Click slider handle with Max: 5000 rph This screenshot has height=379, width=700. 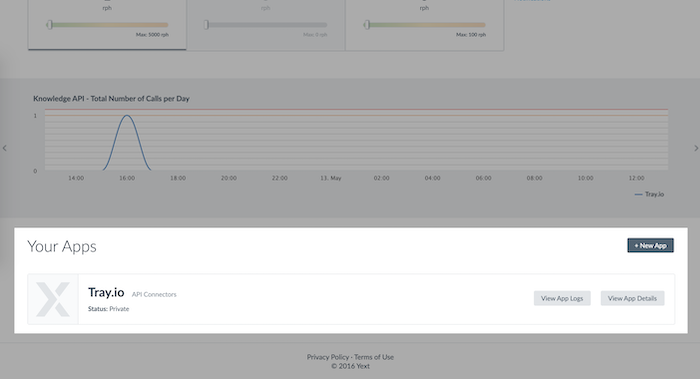(x=50, y=25)
